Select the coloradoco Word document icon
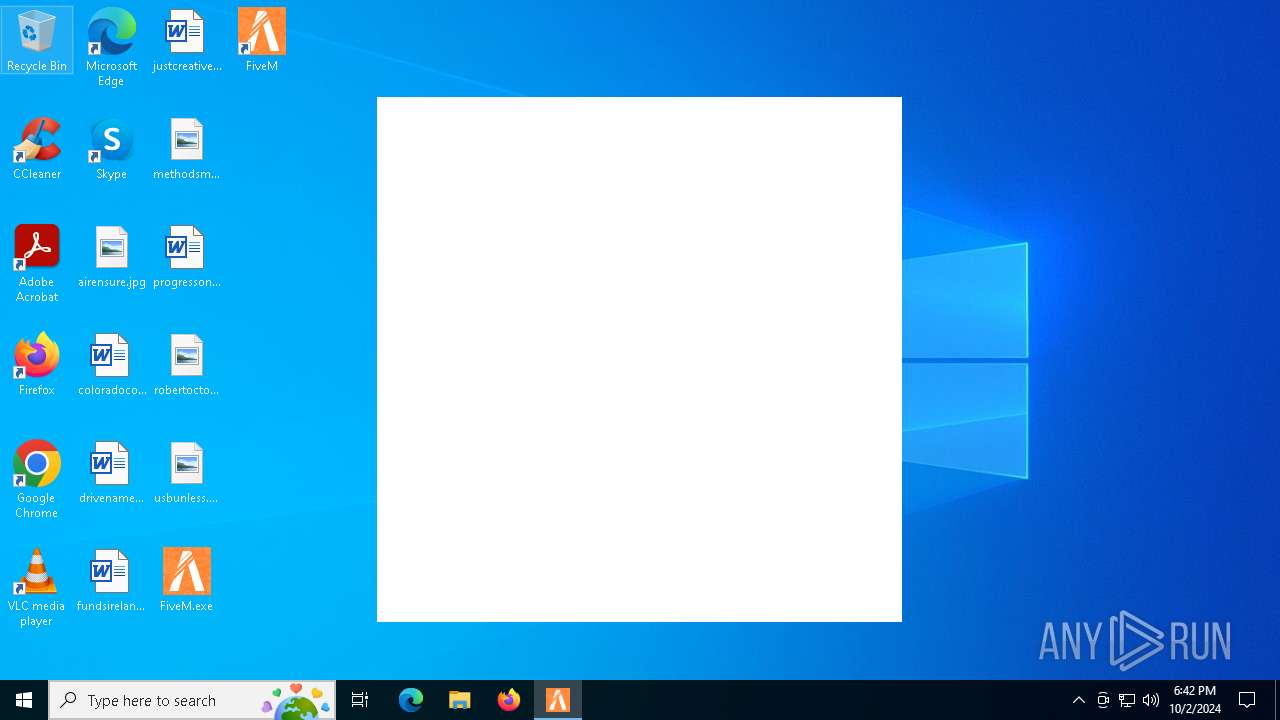Image resolution: width=1280 pixels, height=720 pixels. (x=111, y=364)
